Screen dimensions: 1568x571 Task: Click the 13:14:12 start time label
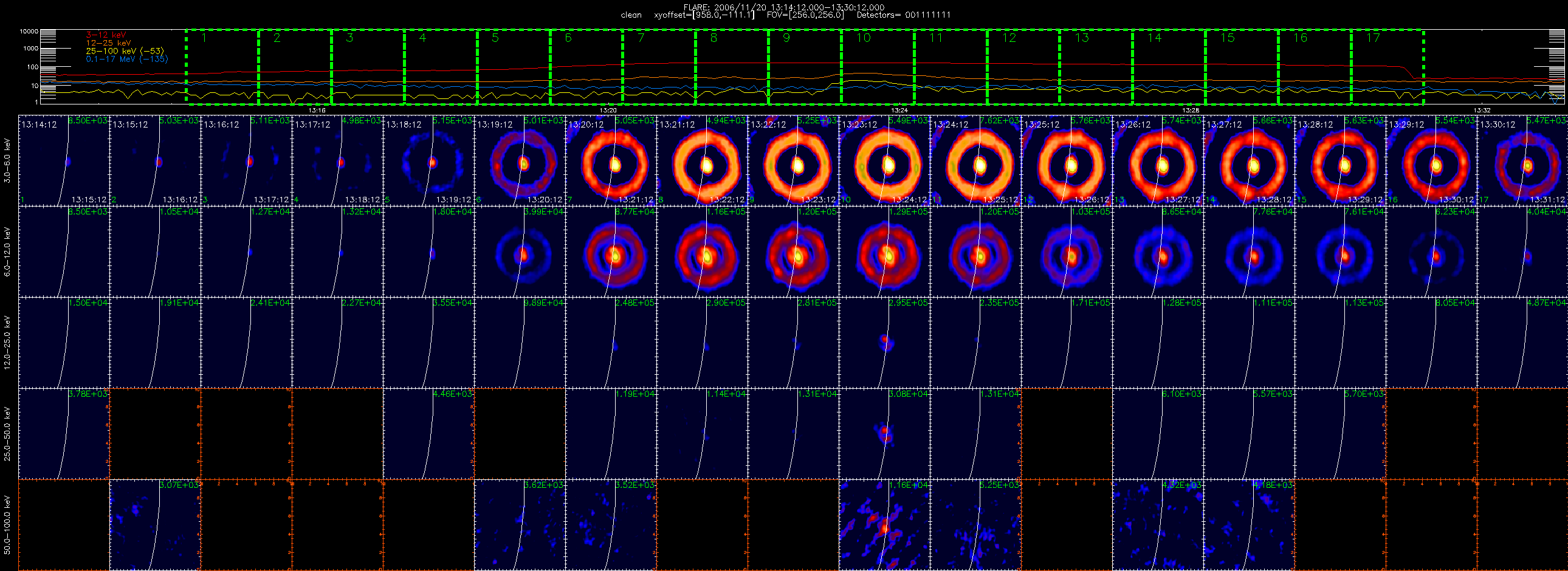click(x=40, y=124)
